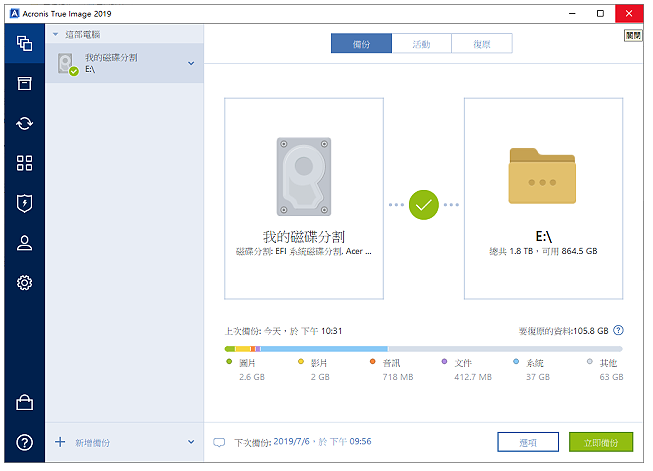The image size is (653, 471).
Task: Open the Help question mark icon
Action: 25,442
